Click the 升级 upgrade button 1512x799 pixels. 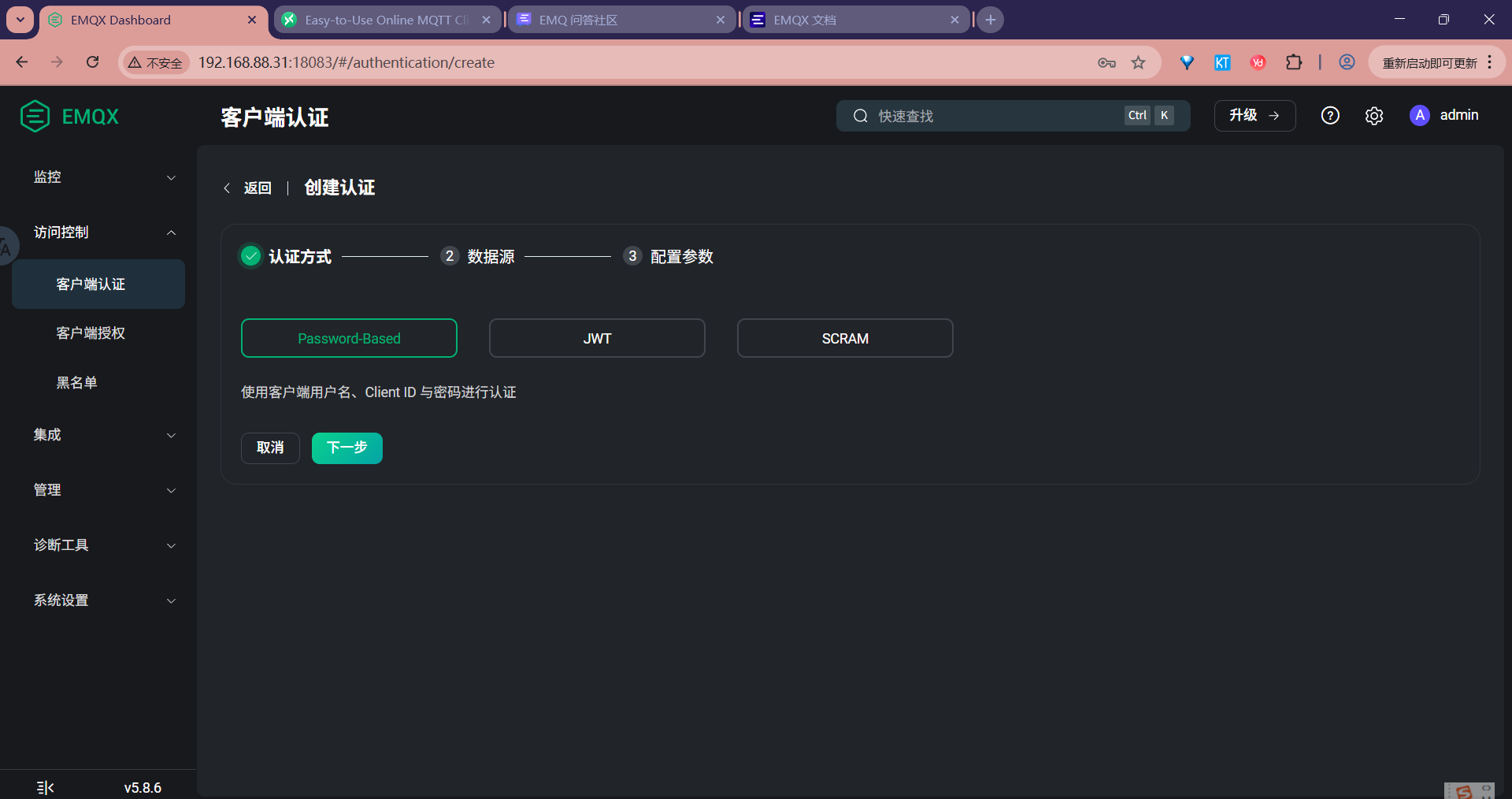(x=1254, y=116)
